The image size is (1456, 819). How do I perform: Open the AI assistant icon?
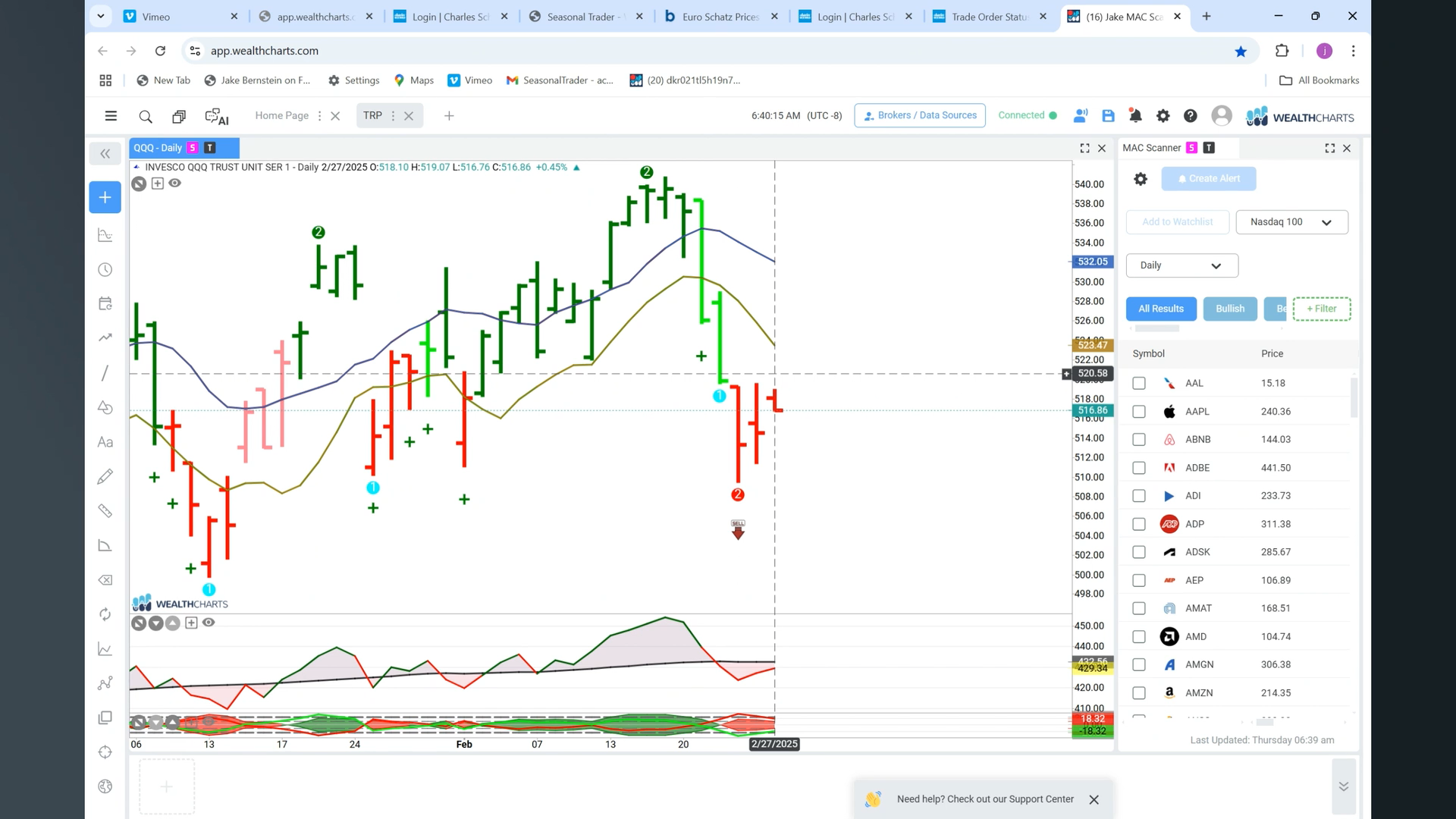pos(217,116)
